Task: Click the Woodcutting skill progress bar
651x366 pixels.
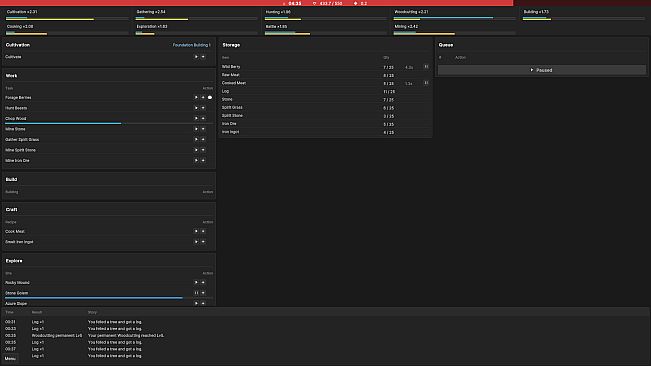Action: 455,18
